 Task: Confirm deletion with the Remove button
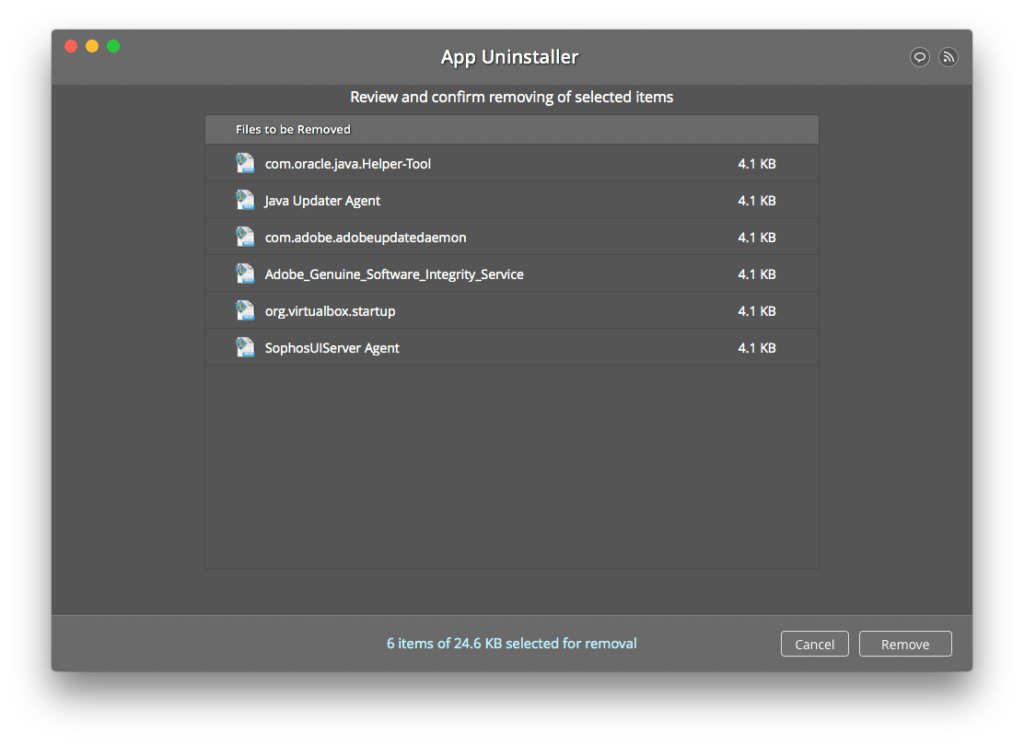click(x=905, y=644)
